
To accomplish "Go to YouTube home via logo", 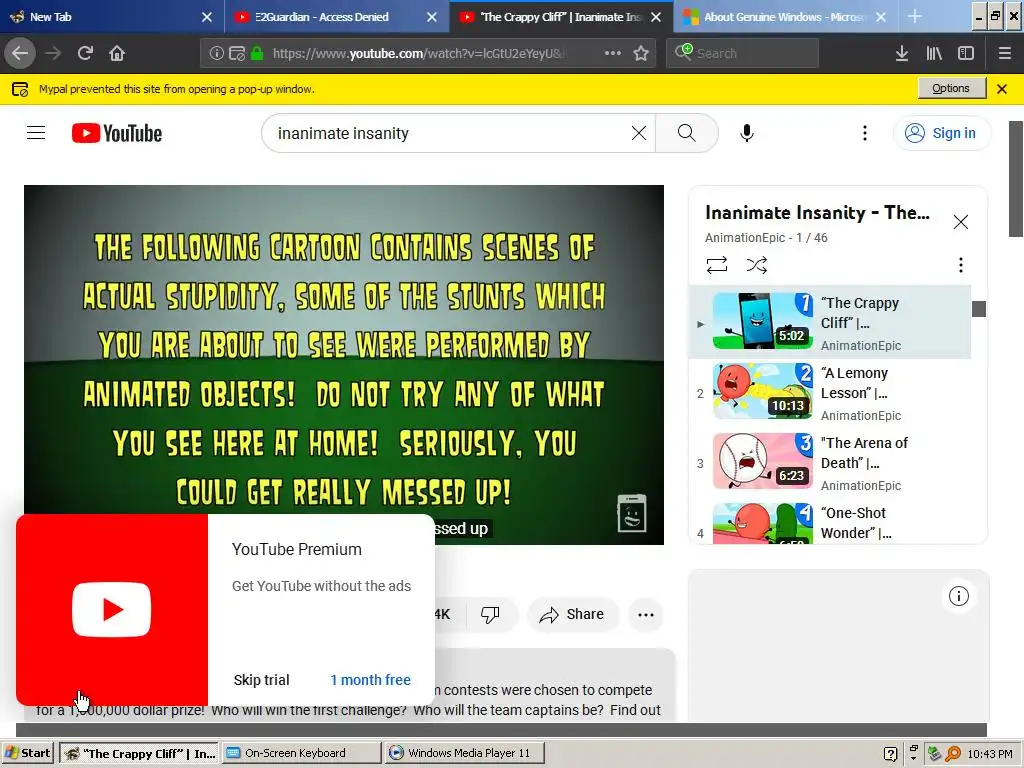I will click(117, 133).
